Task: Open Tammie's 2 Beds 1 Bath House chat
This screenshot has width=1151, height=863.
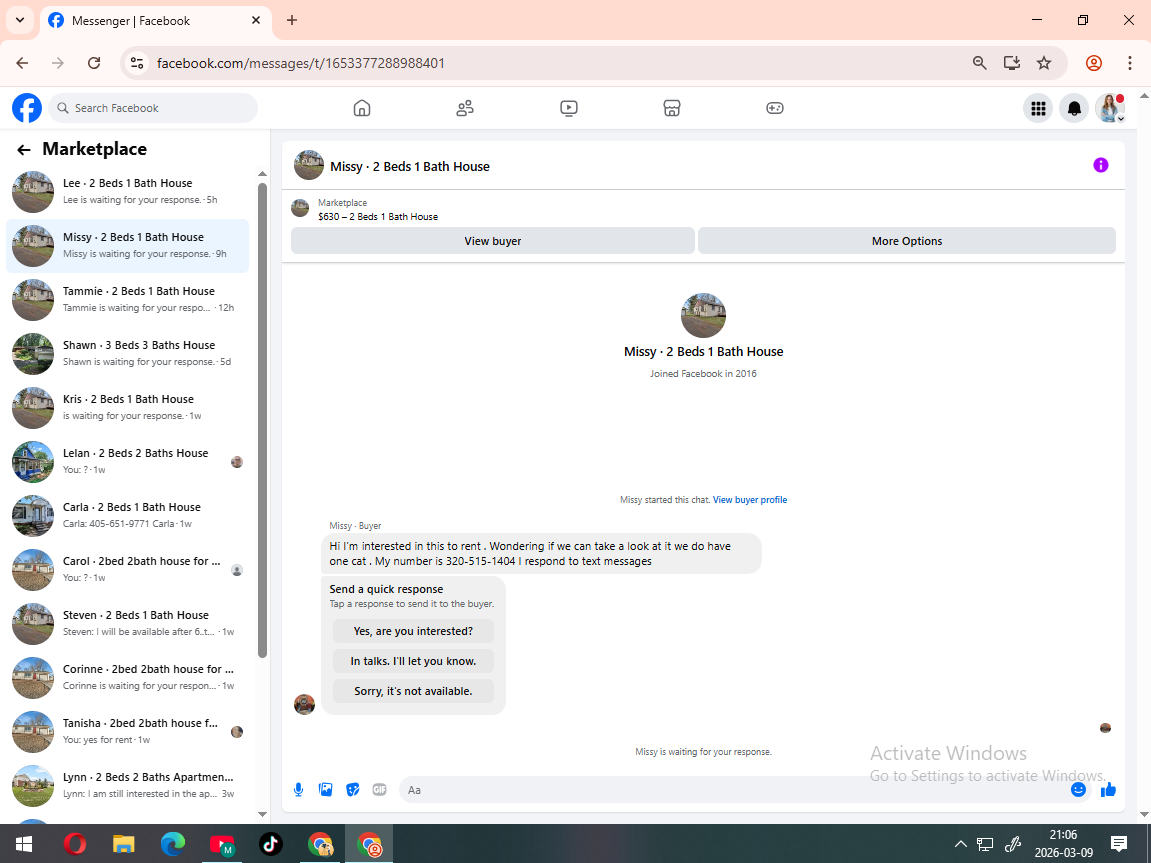Action: click(128, 299)
